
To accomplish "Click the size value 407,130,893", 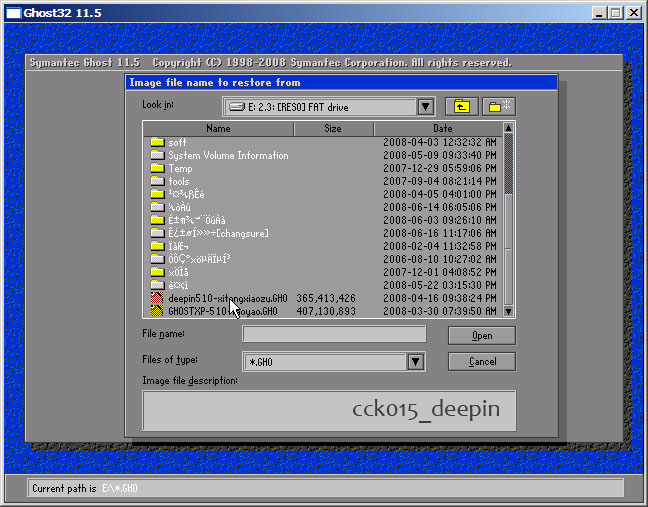I will (x=326, y=311).
